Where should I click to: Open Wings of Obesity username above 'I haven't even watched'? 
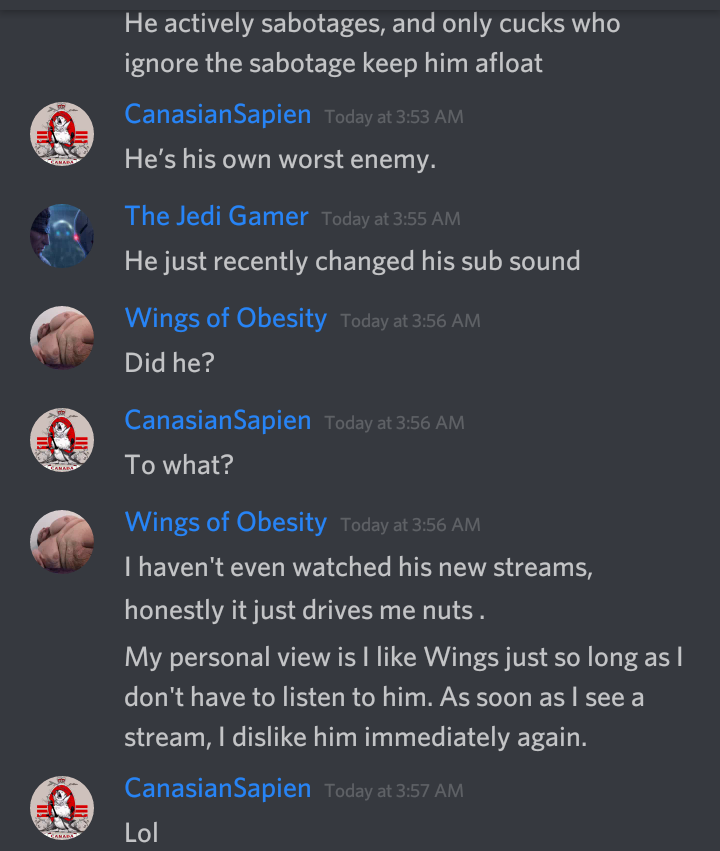pyautogui.click(x=226, y=523)
